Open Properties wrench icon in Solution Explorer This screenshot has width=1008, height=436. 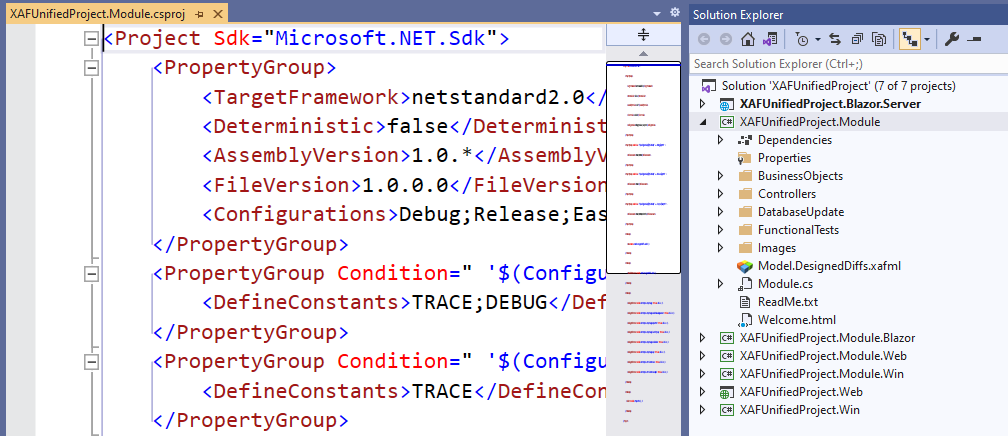(952, 40)
